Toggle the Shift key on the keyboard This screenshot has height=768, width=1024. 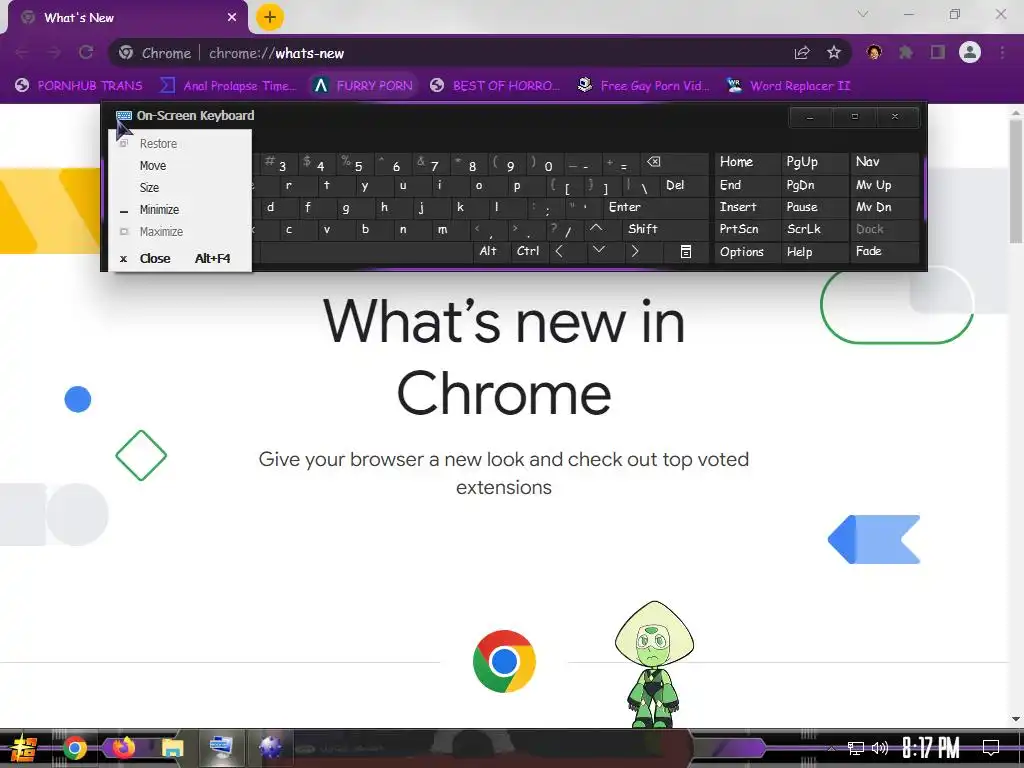pos(665,229)
